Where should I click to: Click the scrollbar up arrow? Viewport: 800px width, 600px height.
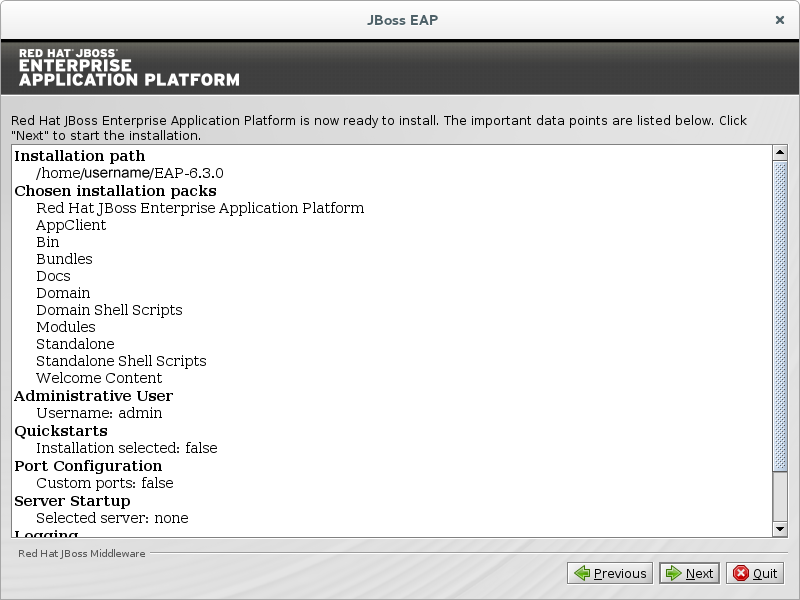coord(781,152)
